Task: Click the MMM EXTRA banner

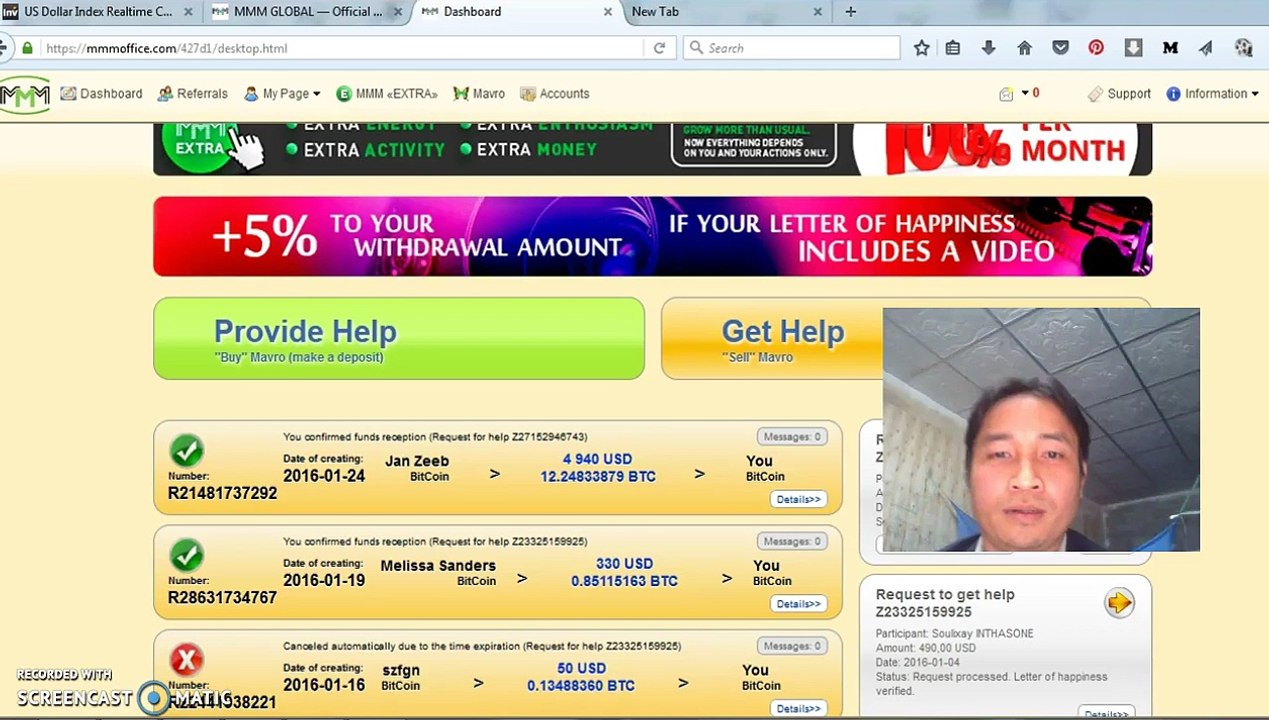Action: 652,149
